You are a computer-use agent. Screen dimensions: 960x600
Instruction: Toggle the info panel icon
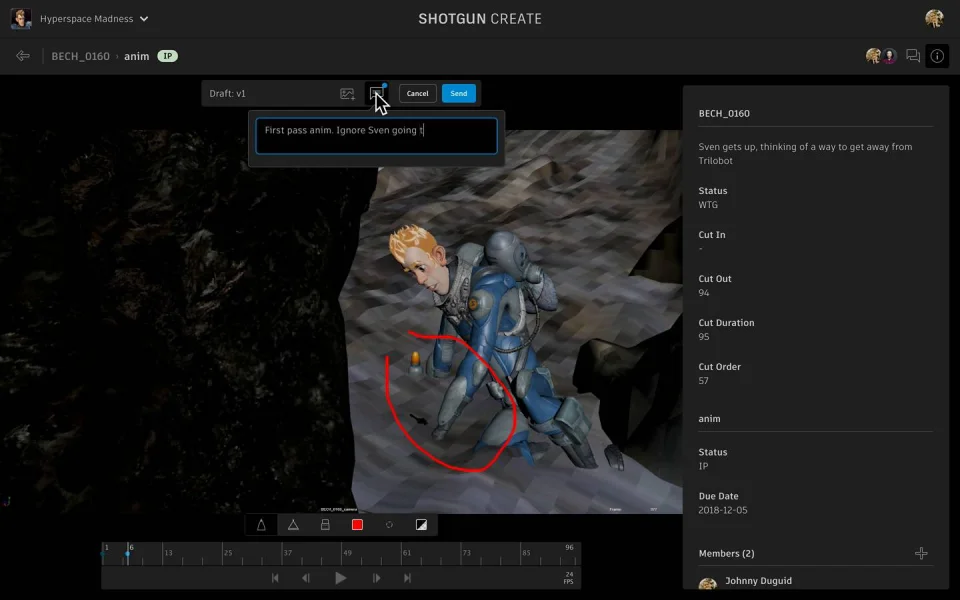click(x=937, y=56)
